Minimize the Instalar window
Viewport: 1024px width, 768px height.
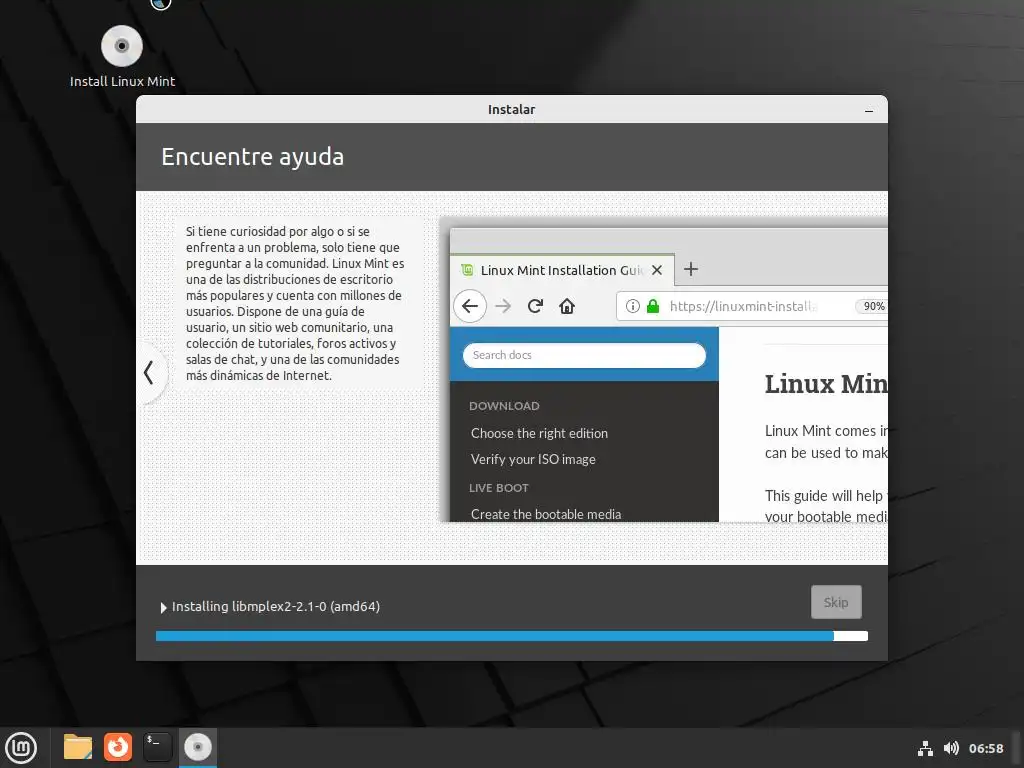(x=869, y=110)
